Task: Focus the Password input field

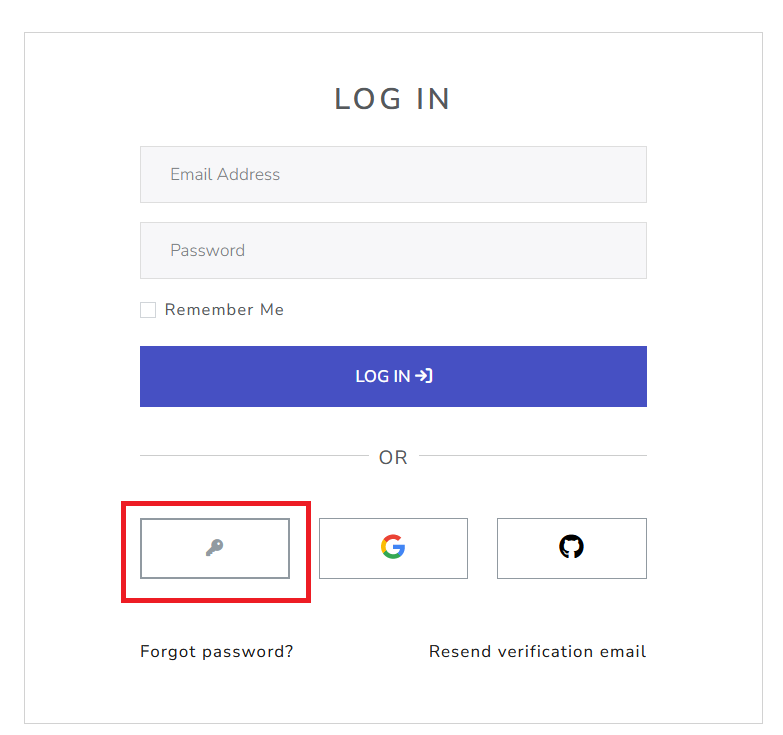Action: coord(393,250)
